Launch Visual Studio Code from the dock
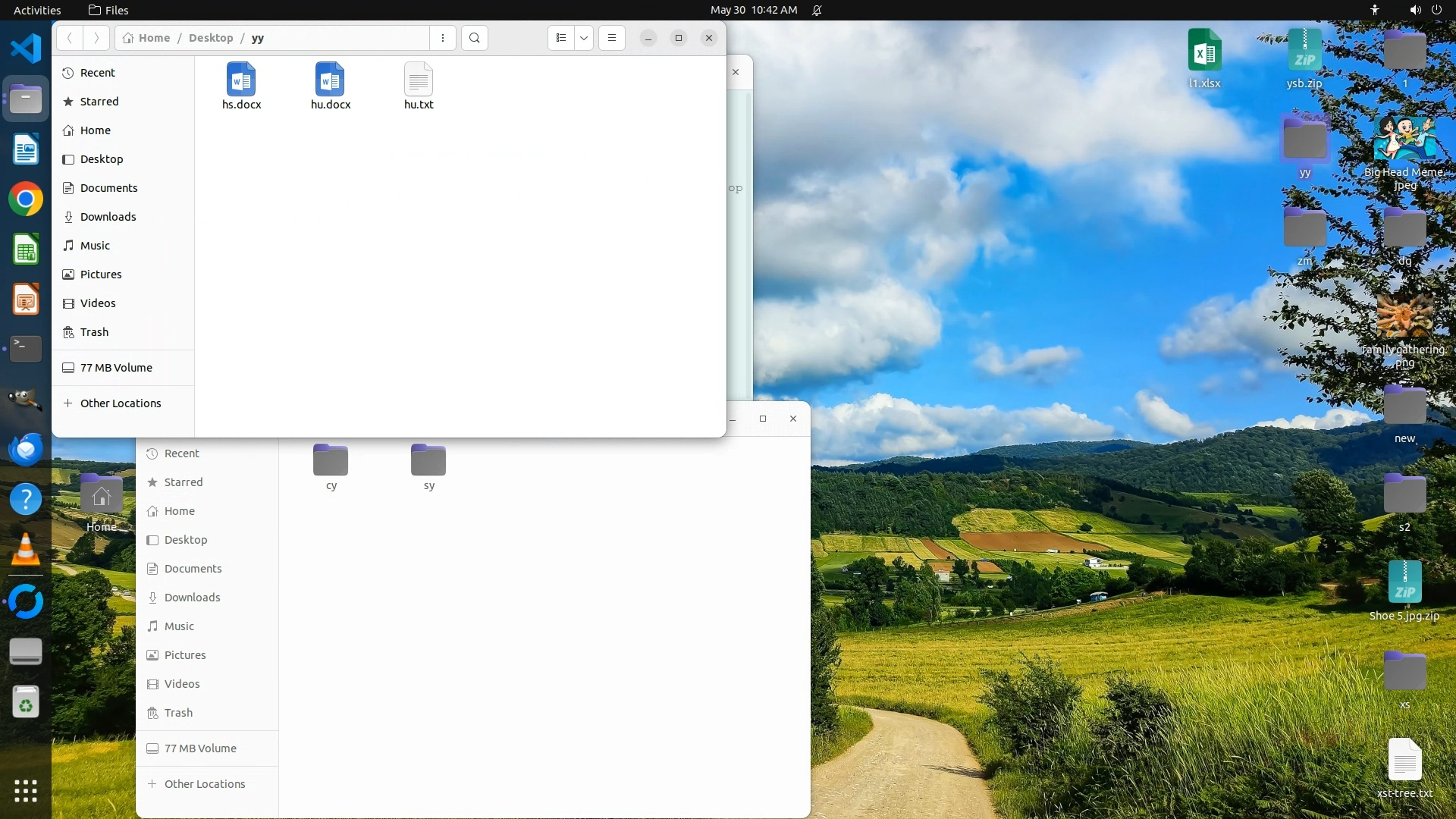1456x819 pixels. tap(26, 49)
